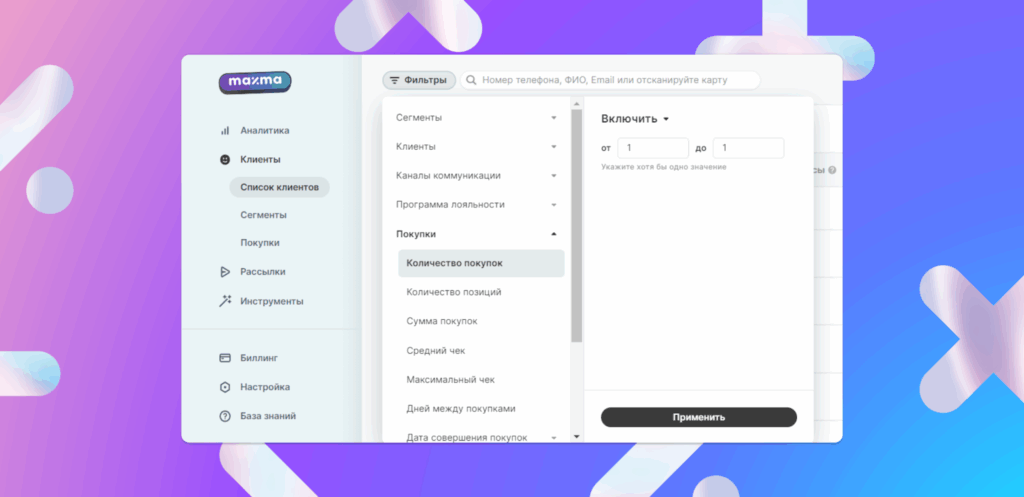The image size is (1024, 497).
Task: Select the Средний чек filter
Action: [x=435, y=350]
